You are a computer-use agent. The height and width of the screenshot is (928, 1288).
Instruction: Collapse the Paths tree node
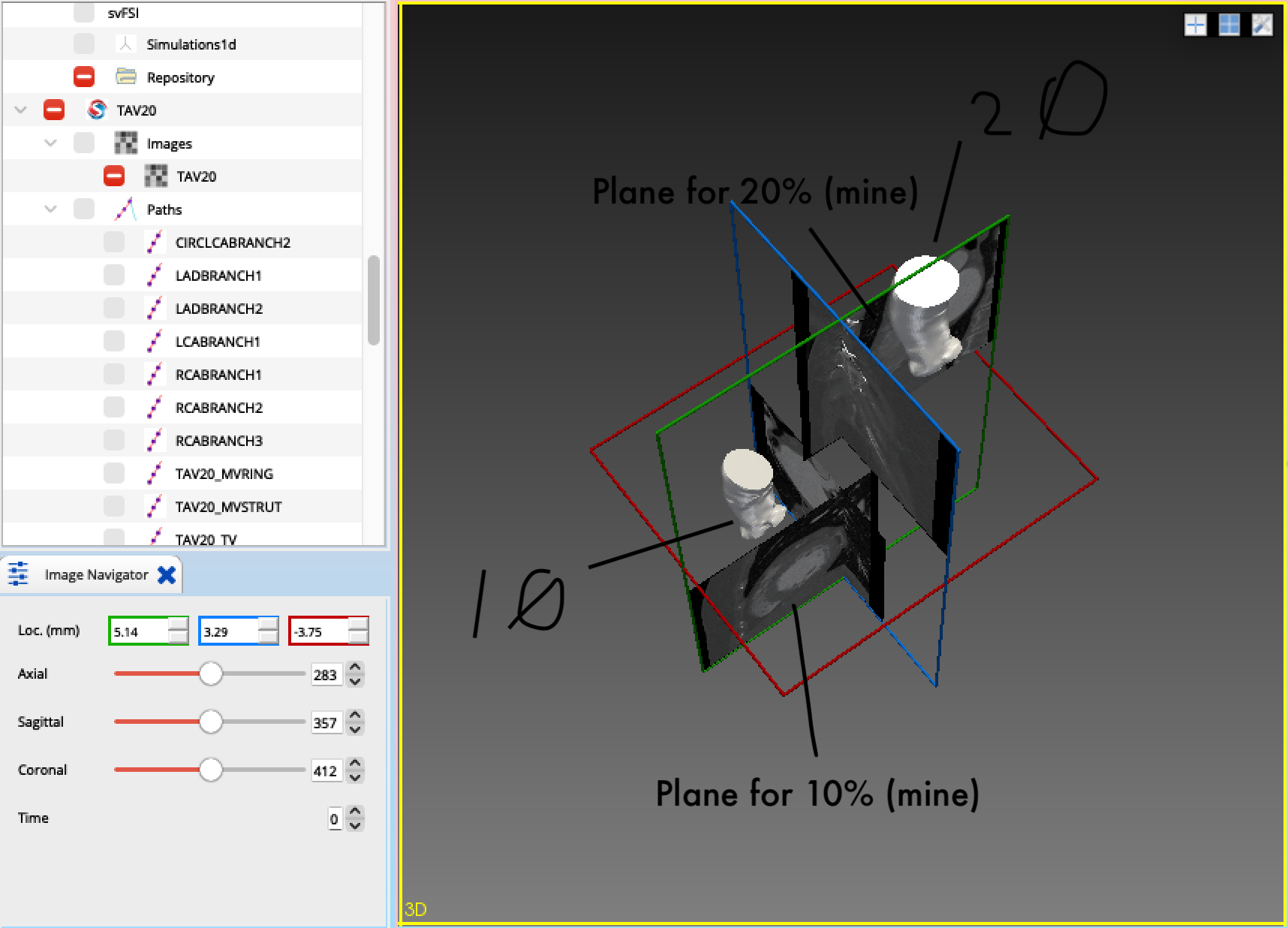[50, 209]
